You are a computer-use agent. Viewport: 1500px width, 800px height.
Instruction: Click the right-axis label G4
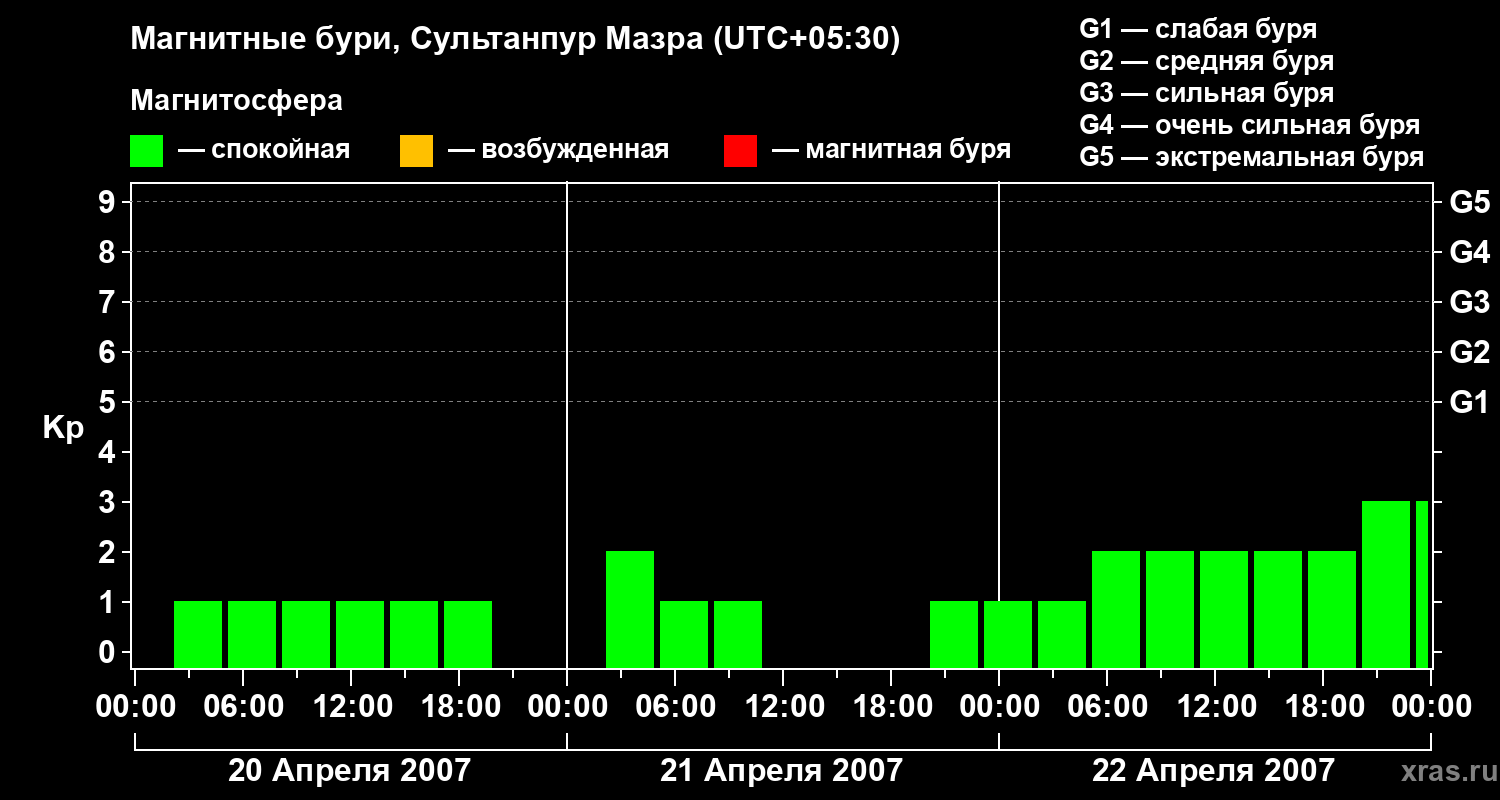click(x=1470, y=253)
